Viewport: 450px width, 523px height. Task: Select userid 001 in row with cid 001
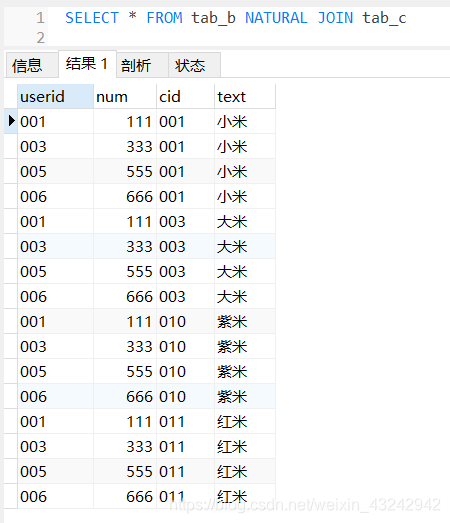55,121
